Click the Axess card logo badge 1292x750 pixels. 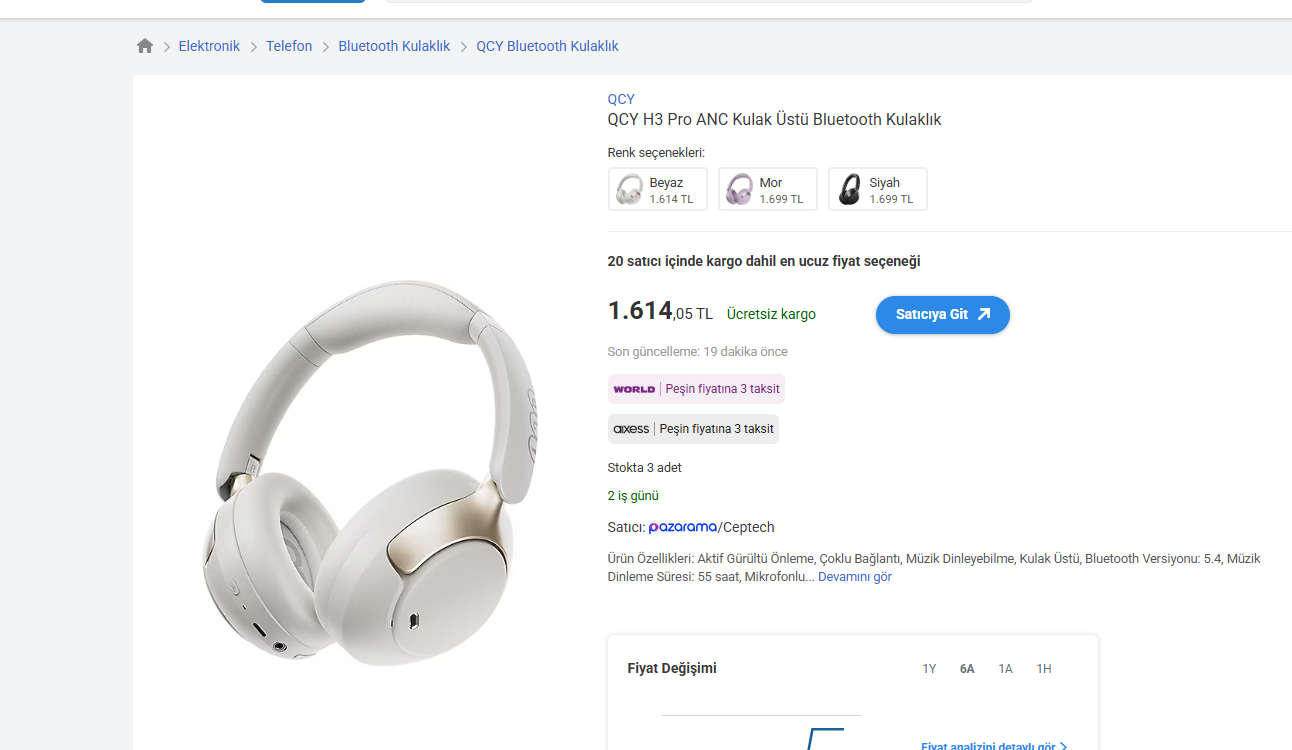[631, 429]
